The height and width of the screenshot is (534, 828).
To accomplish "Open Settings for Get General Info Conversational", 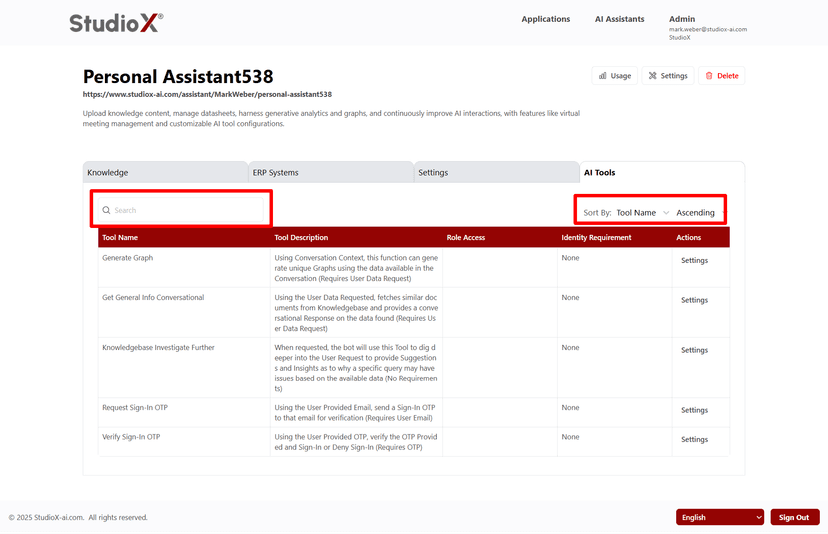I will pos(694,300).
